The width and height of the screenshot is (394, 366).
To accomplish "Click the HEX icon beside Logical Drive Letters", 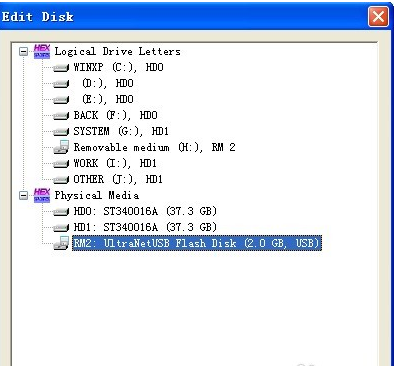I will (x=42, y=51).
